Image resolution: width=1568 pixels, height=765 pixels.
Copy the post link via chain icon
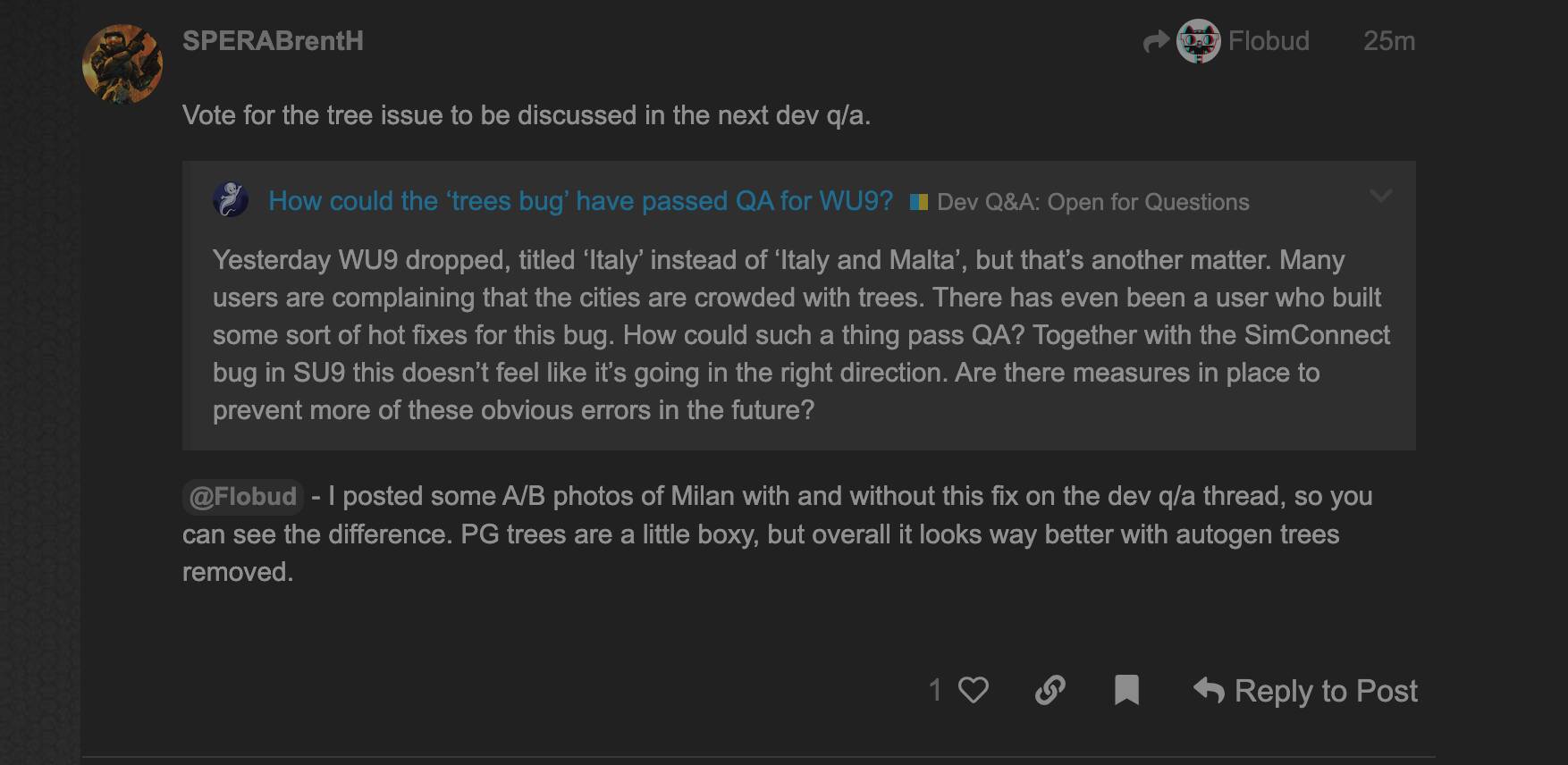pos(1050,690)
